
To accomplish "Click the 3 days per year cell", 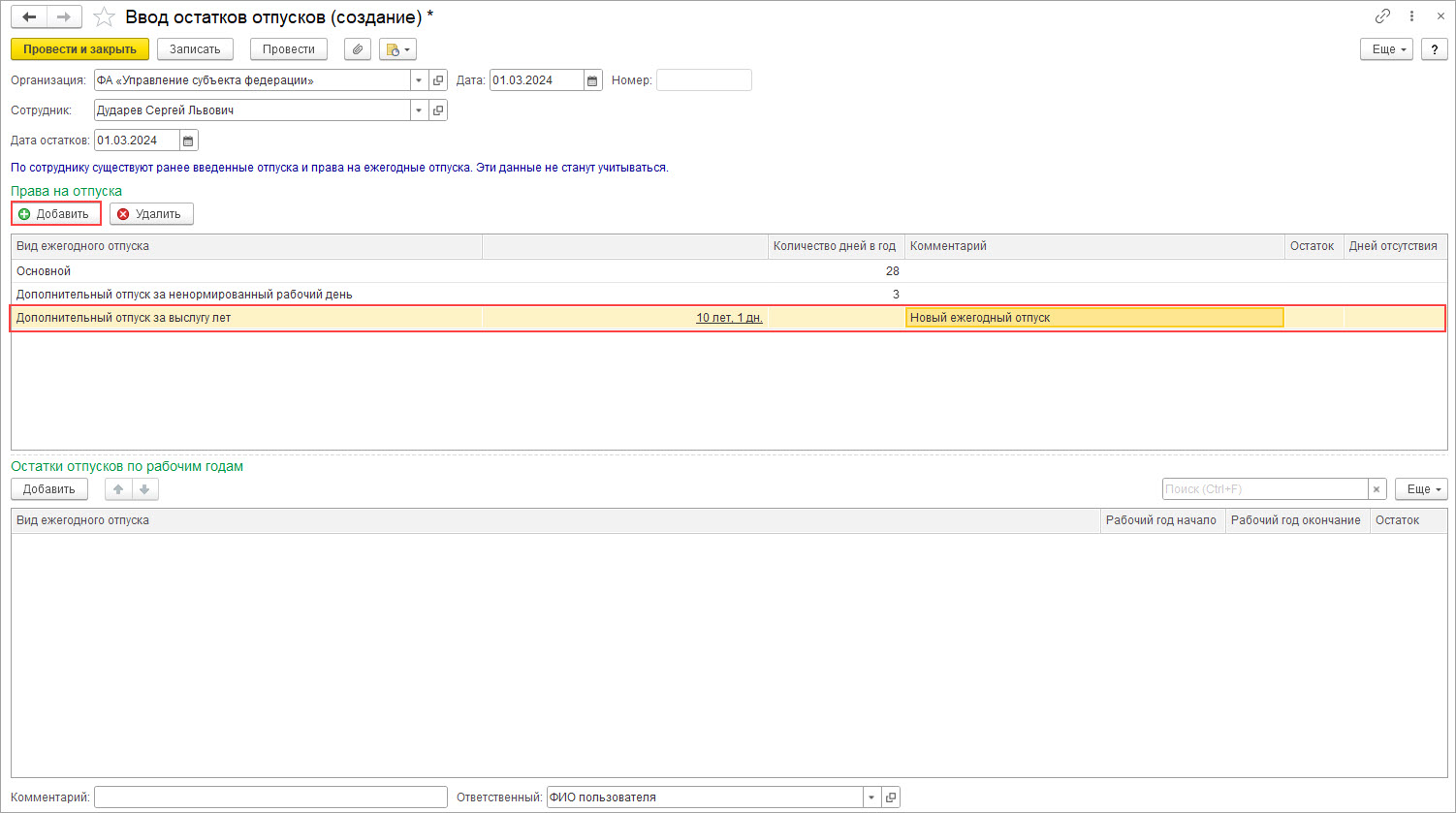I will [x=837, y=295].
